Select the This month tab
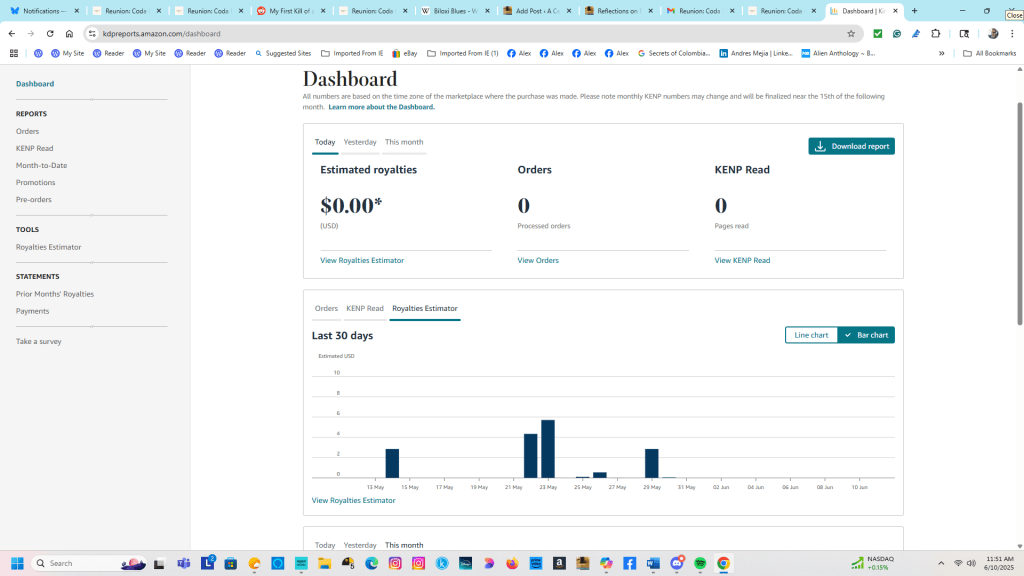 404,142
